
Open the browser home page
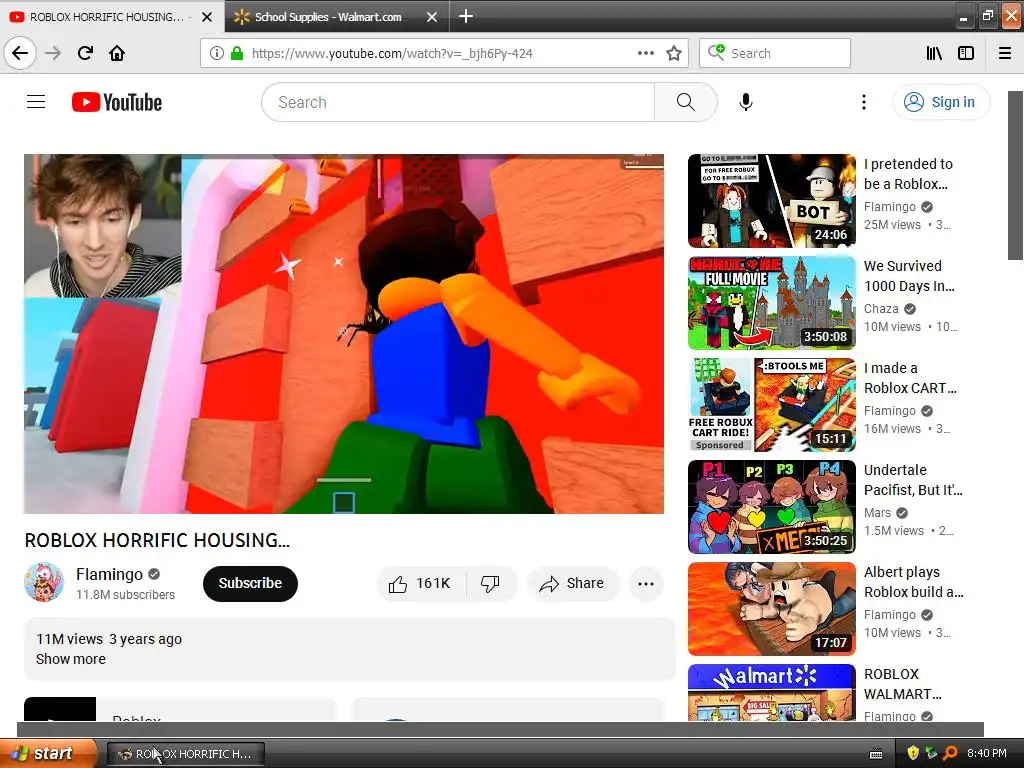coord(117,53)
